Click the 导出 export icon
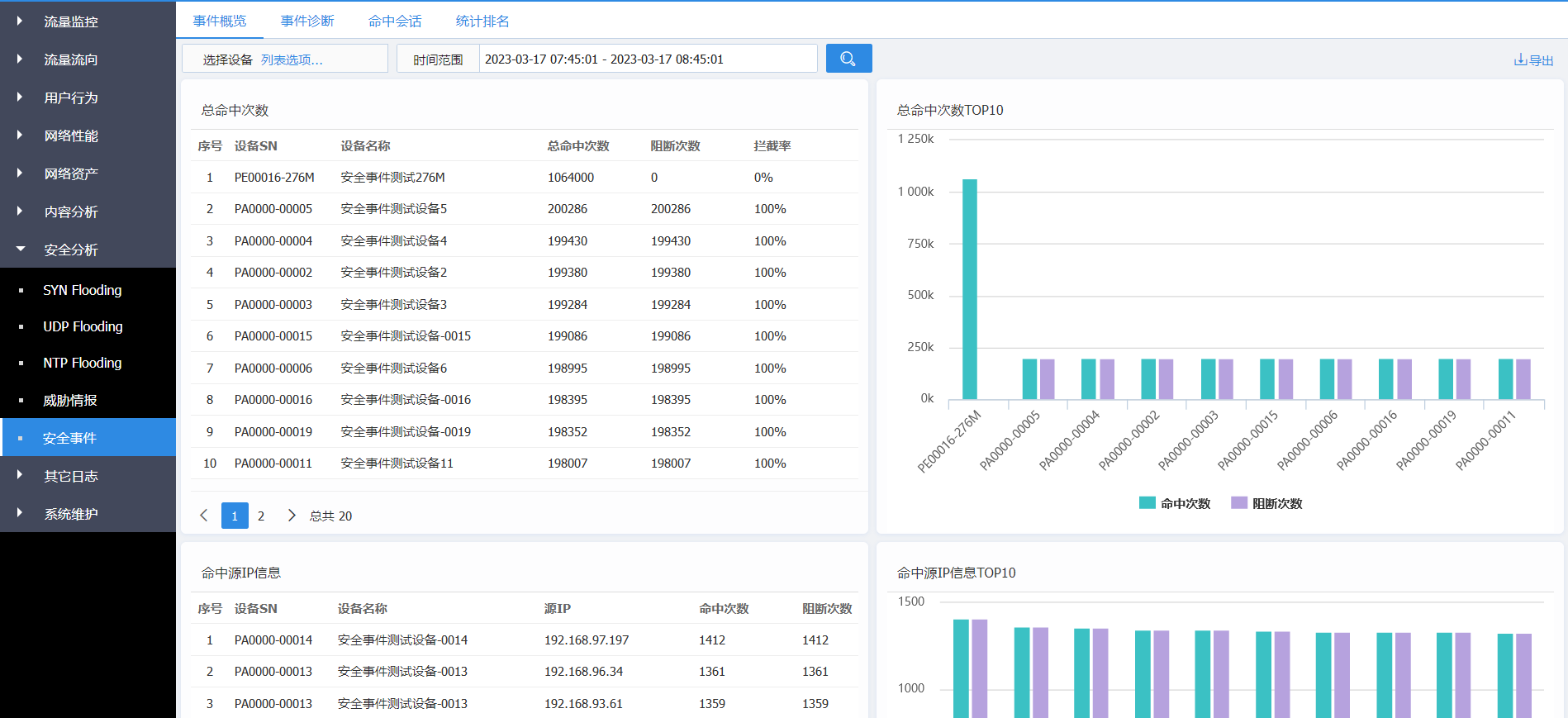Screen dimensions: 1568x718 click(x=1533, y=60)
